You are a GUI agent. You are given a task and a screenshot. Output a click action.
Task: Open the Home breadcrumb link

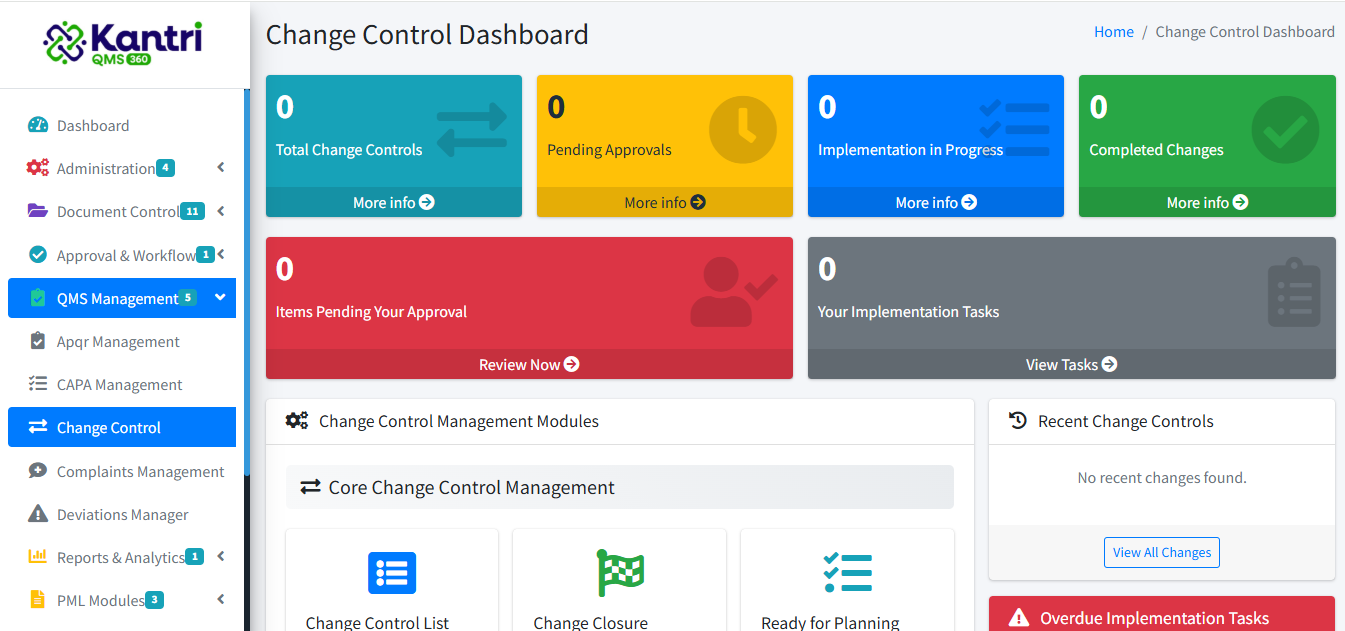pyautogui.click(x=1113, y=31)
